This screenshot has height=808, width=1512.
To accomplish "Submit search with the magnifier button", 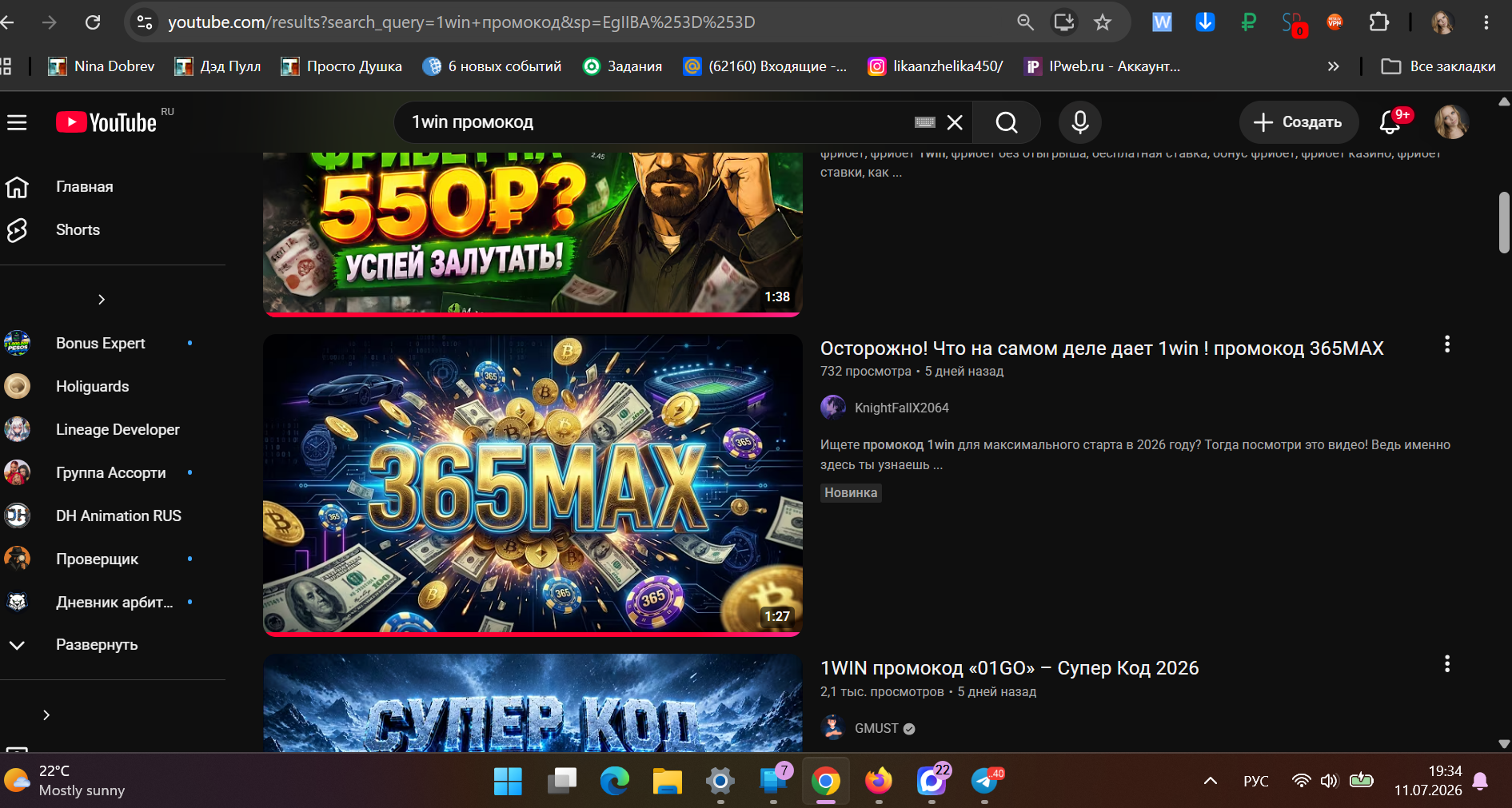I will (1007, 122).
